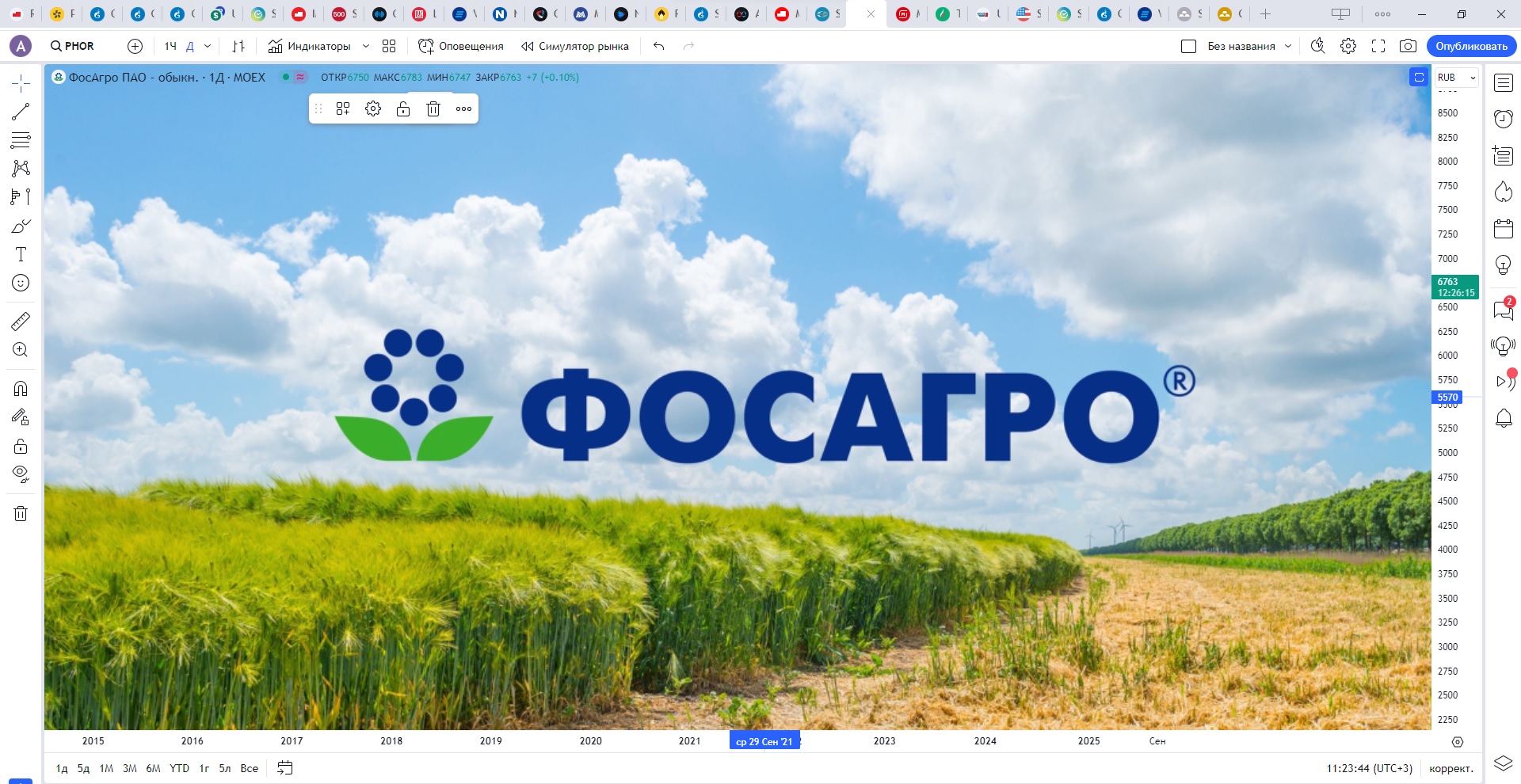1521x784 pixels.
Task: Open the object tree layers icon
Action: tap(1503, 763)
